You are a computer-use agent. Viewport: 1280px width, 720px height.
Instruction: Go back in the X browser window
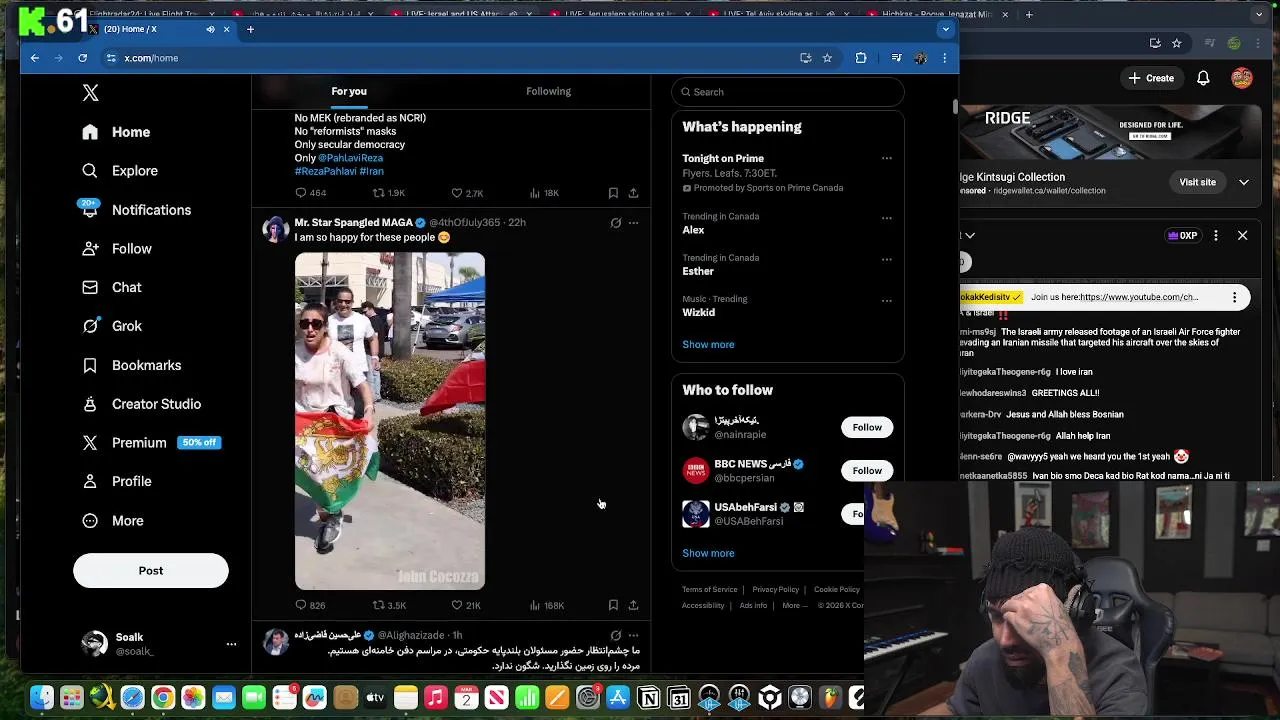point(35,58)
